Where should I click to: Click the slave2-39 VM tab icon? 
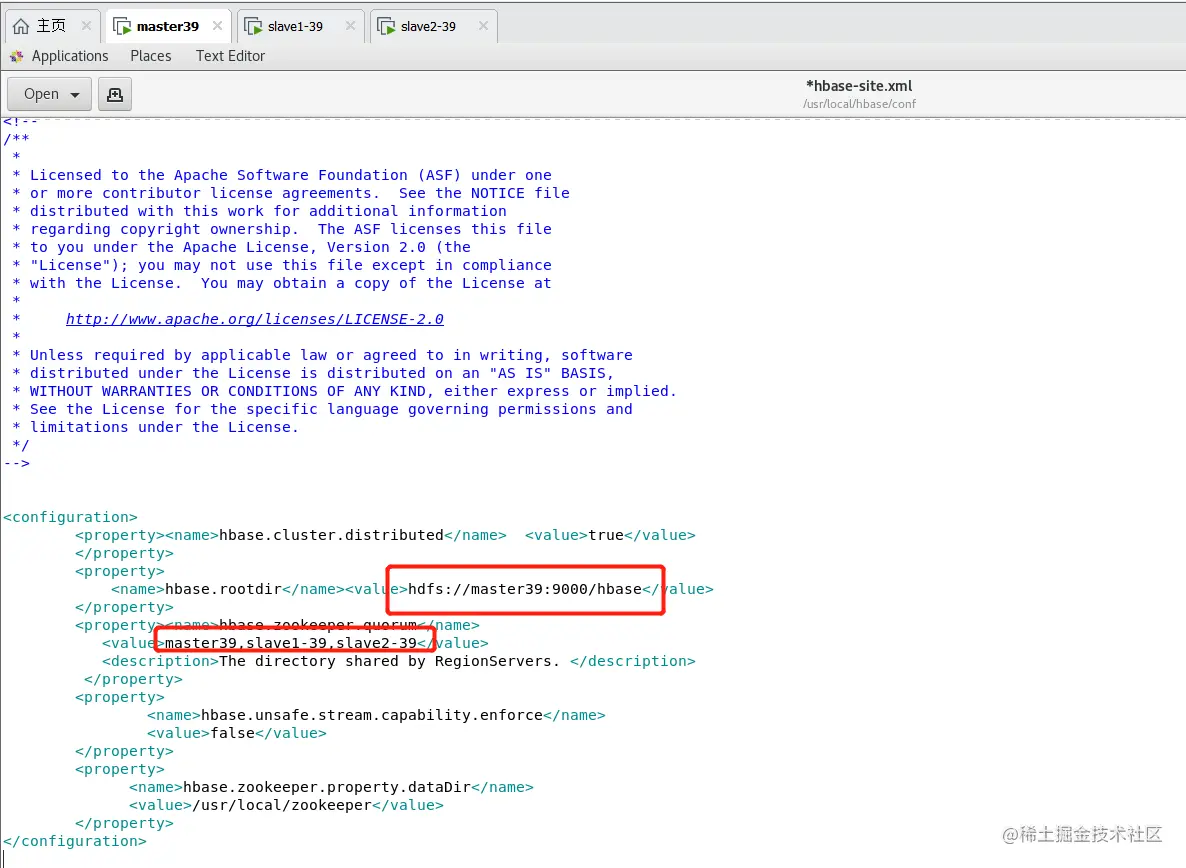coord(387,26)
